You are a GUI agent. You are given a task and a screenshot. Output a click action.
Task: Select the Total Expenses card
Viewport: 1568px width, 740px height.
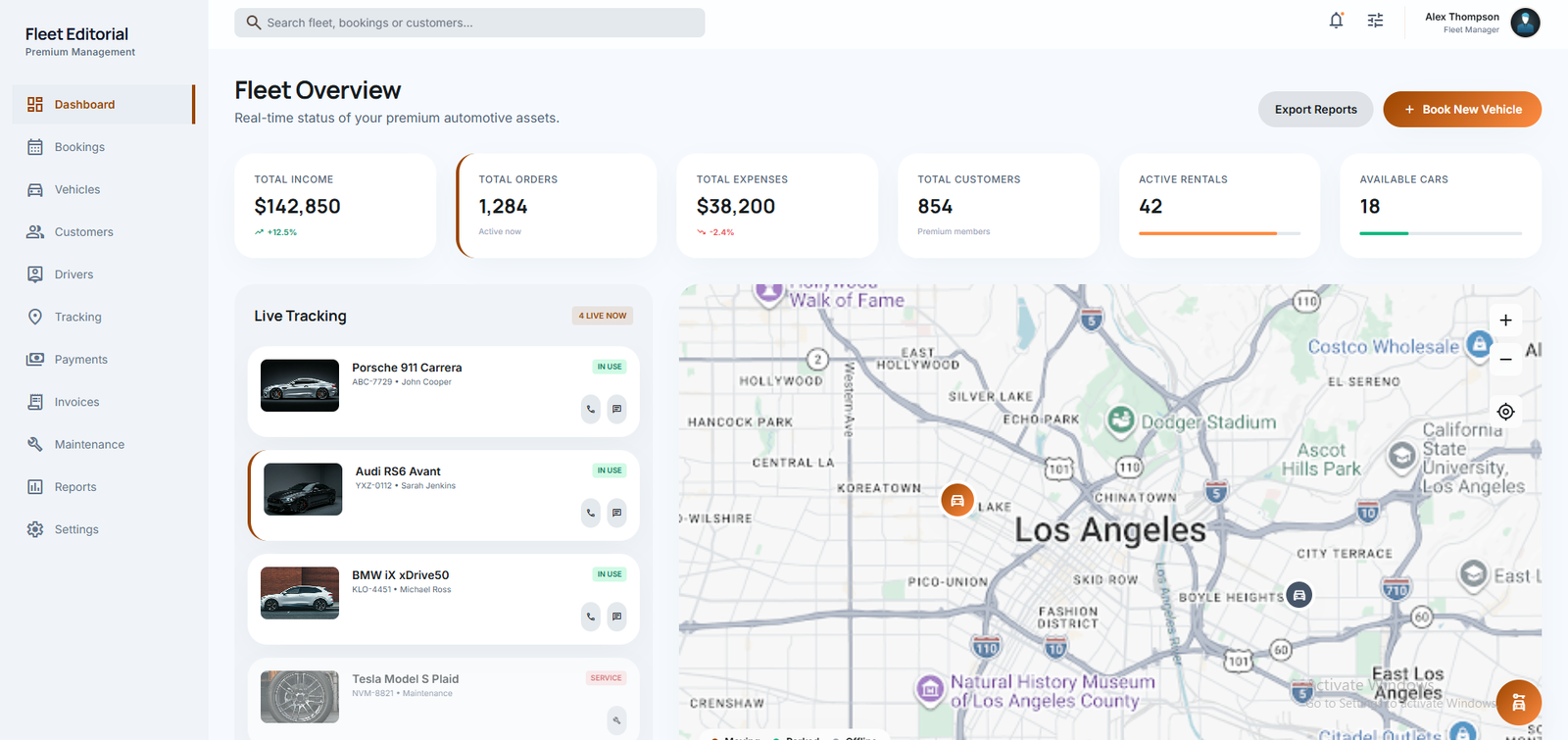(777, 206)
